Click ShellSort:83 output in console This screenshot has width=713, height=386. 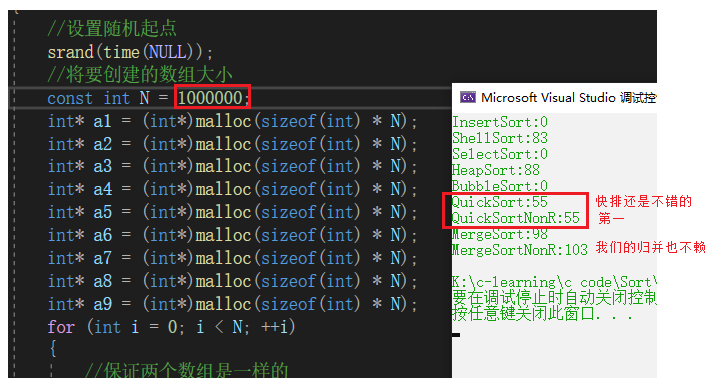(500, 138)
